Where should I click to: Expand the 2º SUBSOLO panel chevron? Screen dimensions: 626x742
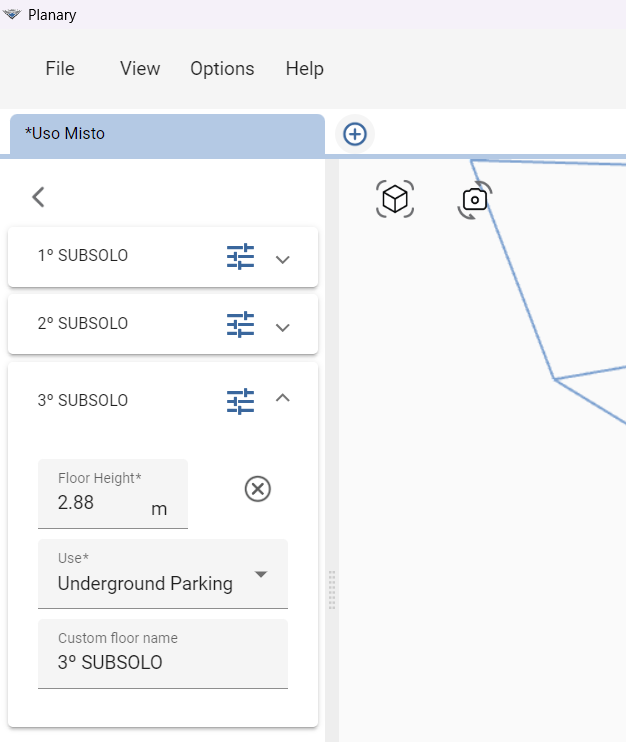(282, 327)
